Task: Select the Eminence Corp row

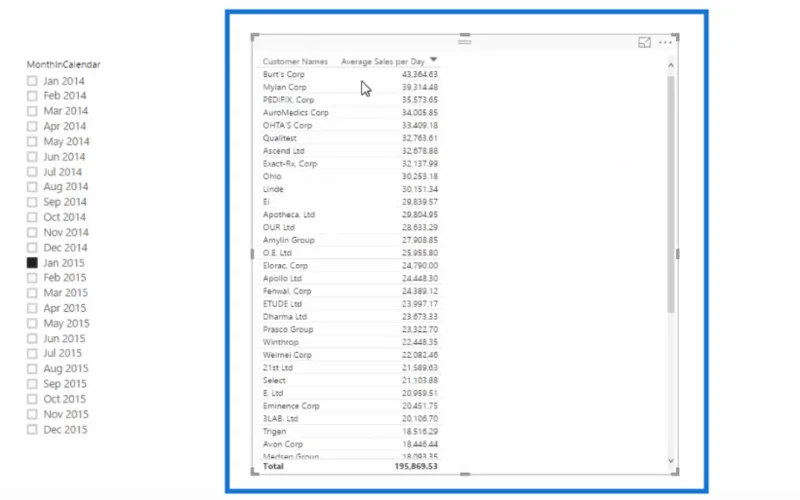Action: point(350,406)
